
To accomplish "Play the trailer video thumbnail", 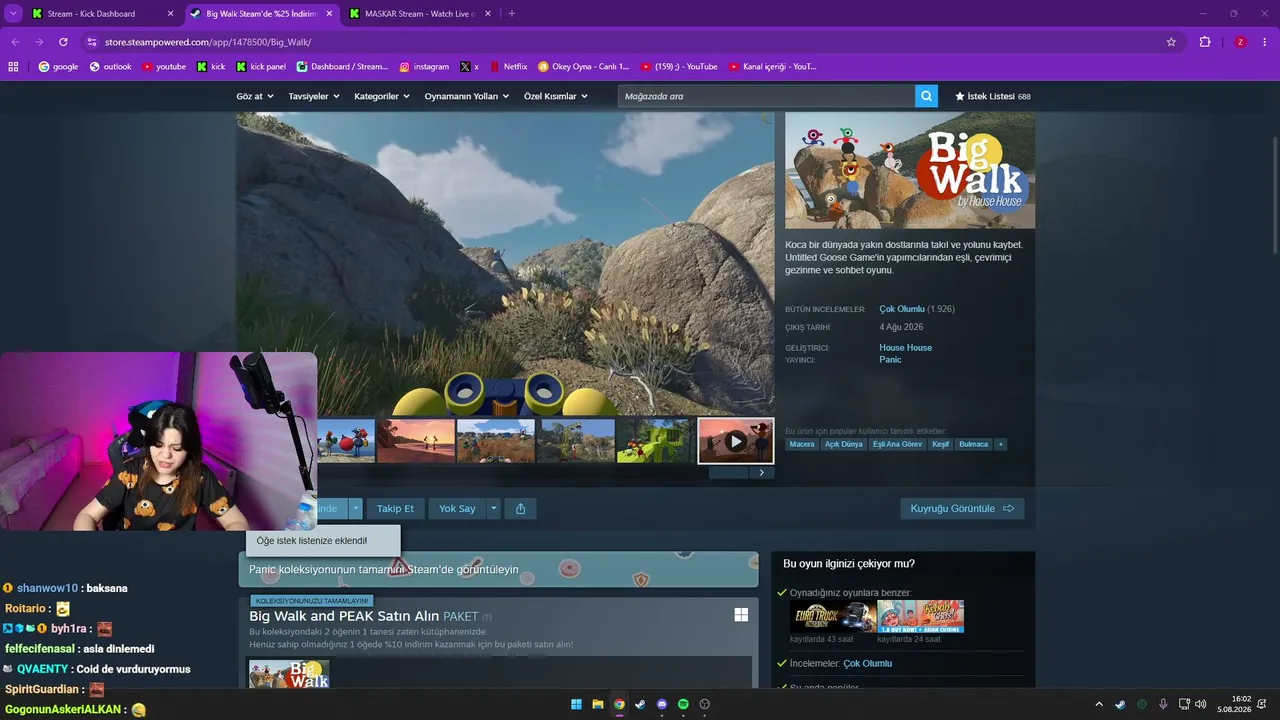I will 735,441.
